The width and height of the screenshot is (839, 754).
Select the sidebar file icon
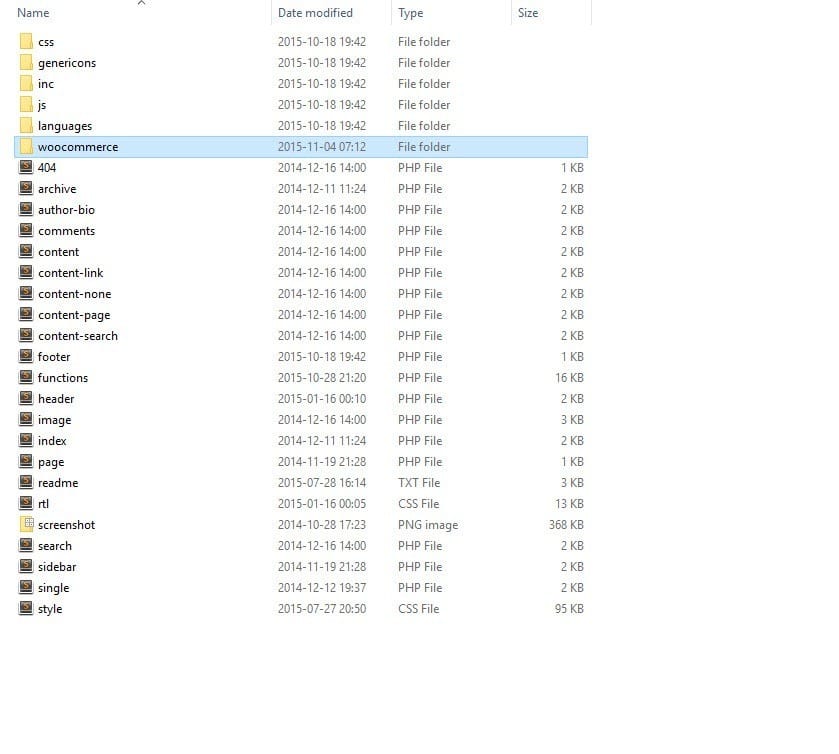point(26,566)
